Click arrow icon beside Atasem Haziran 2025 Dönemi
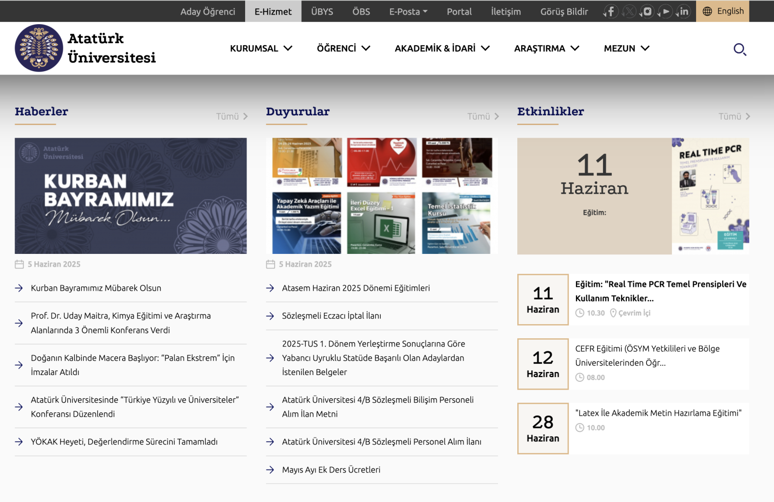The height and width of the screenshot is (502, 774). click(x=270, y=288)
